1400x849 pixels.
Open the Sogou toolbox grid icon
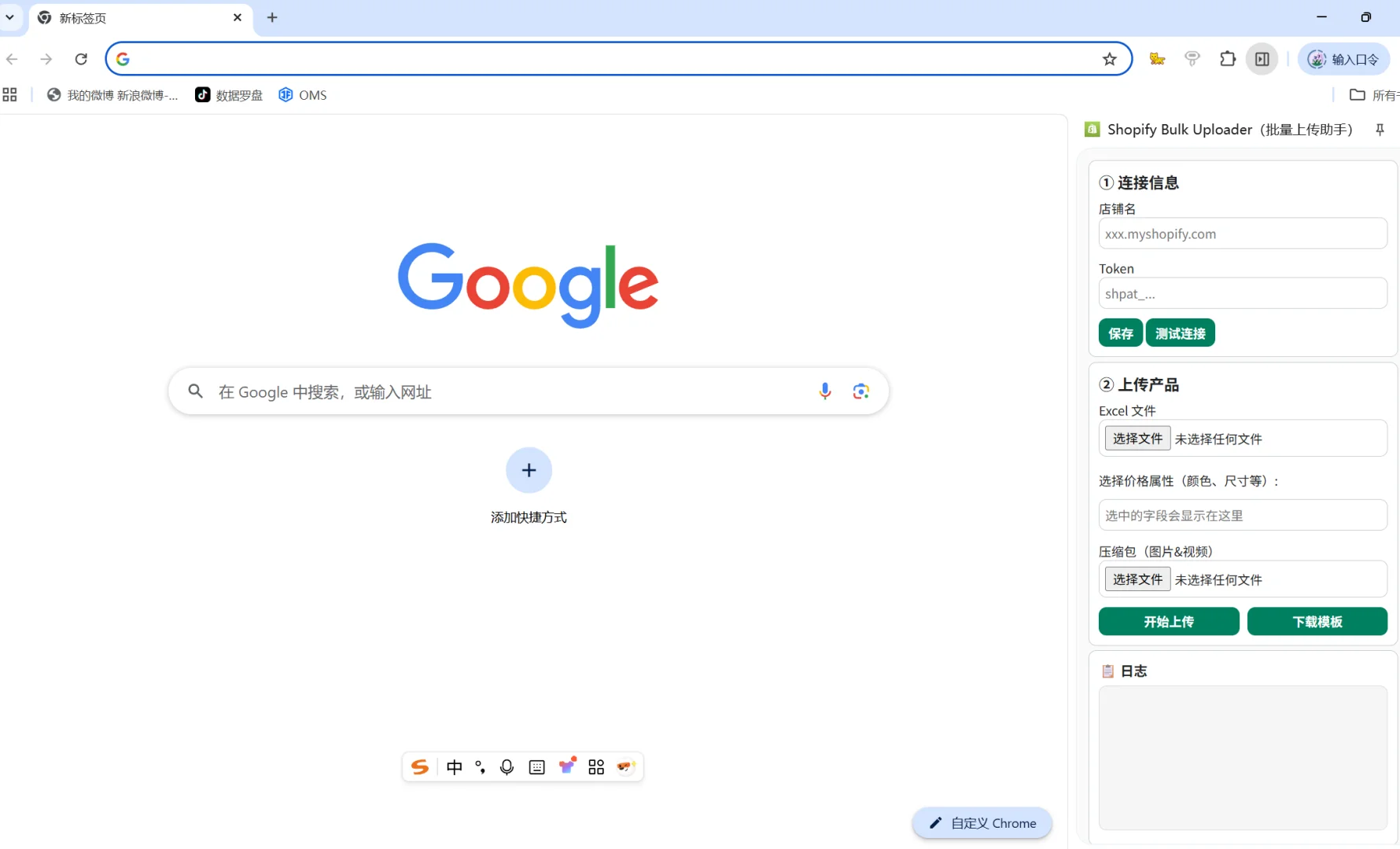[596, 766]
